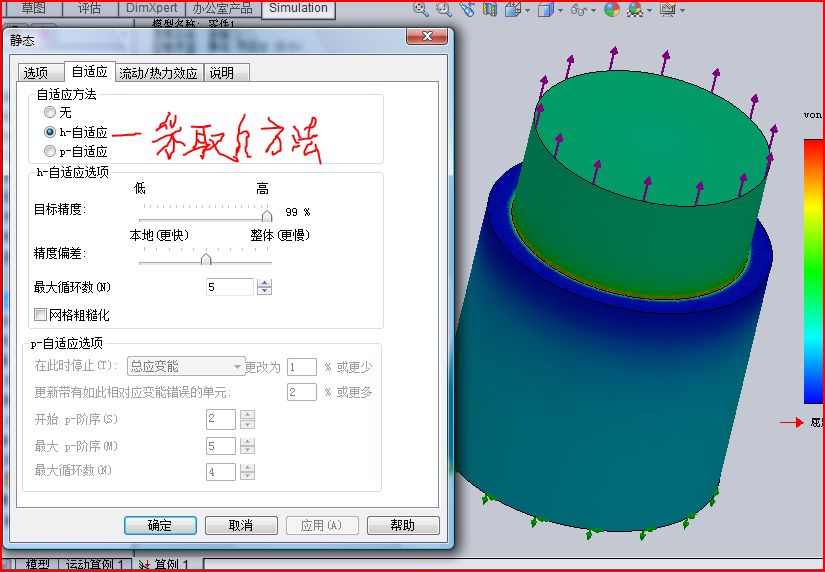Viewport: 825px width, 572px height.
Task: Click the p-自适应 最大循环数 down arrow
Action: (247, 476)
